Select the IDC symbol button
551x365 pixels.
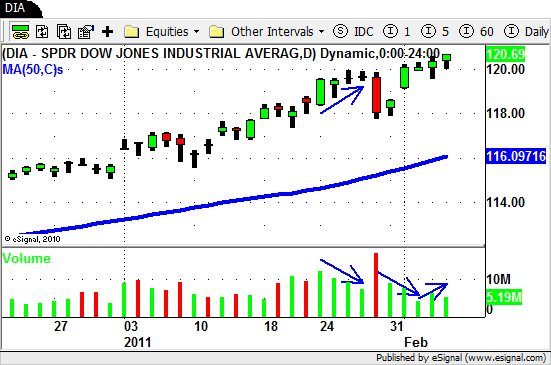pyautogui.click(x=353, y=32)
